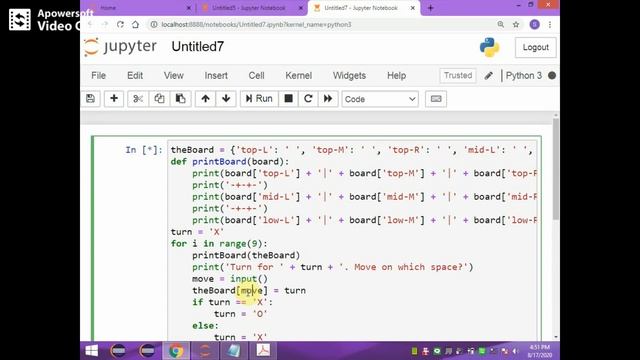
Task: Open the Chrome profile avatar
Action: click(534, 24)
